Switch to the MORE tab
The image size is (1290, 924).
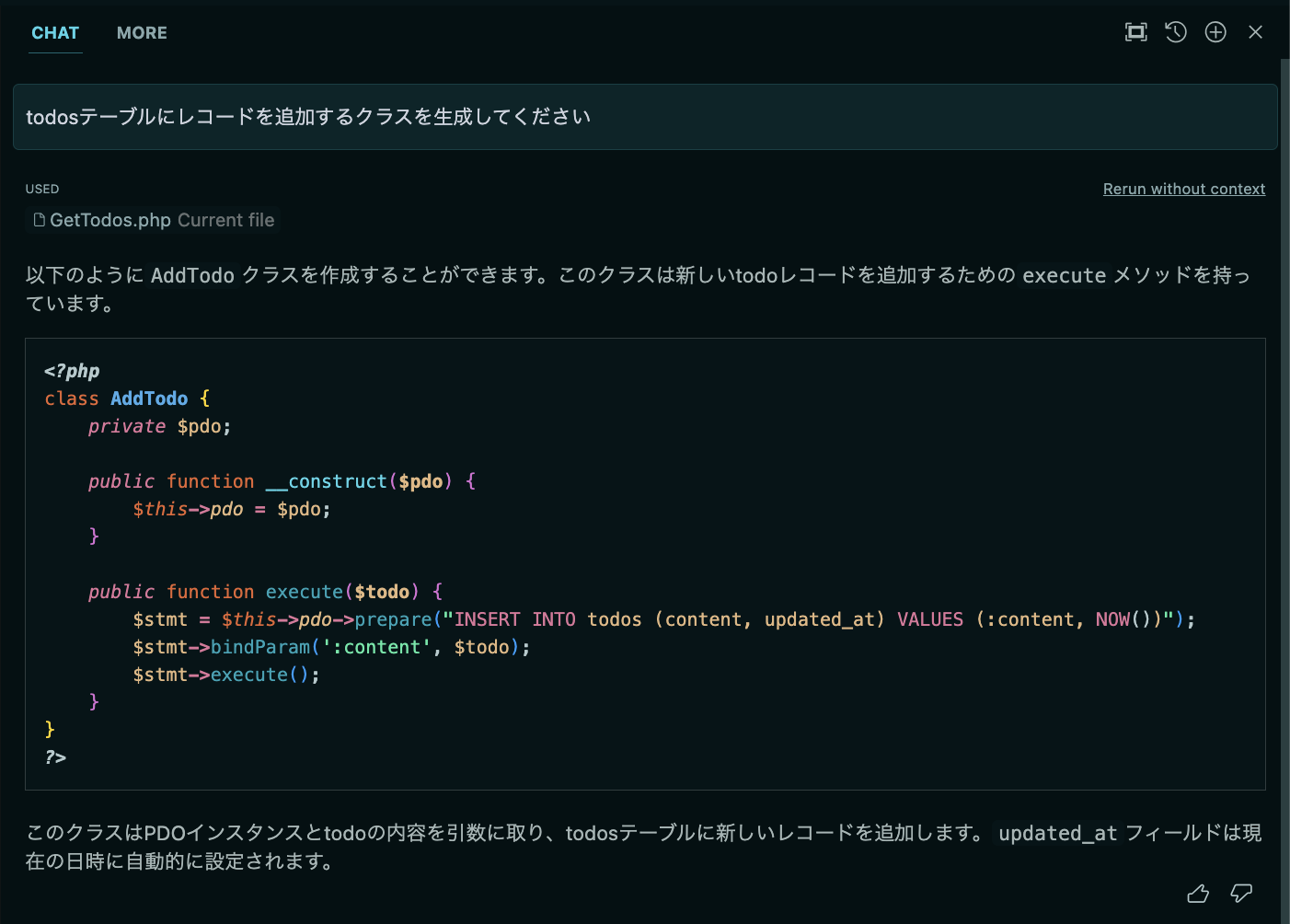(142, 32)
